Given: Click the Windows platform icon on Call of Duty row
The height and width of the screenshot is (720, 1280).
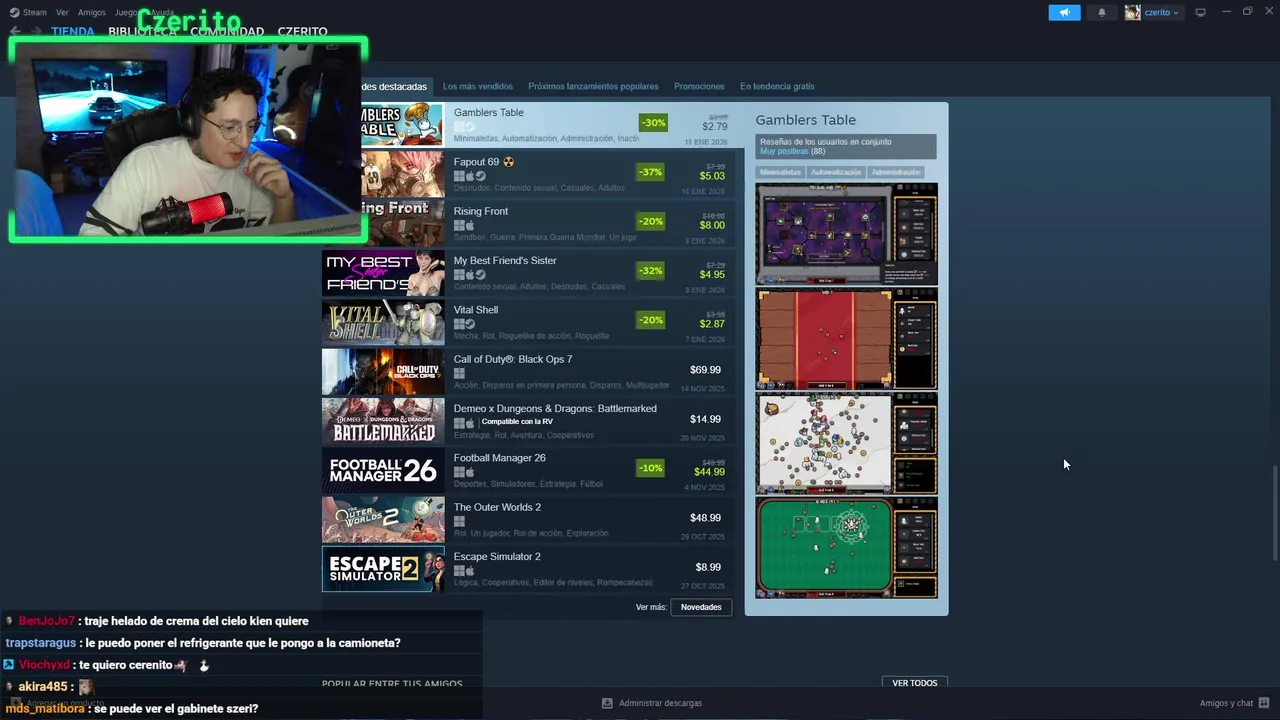Looking at the screenshot, I should click(459, 373).
